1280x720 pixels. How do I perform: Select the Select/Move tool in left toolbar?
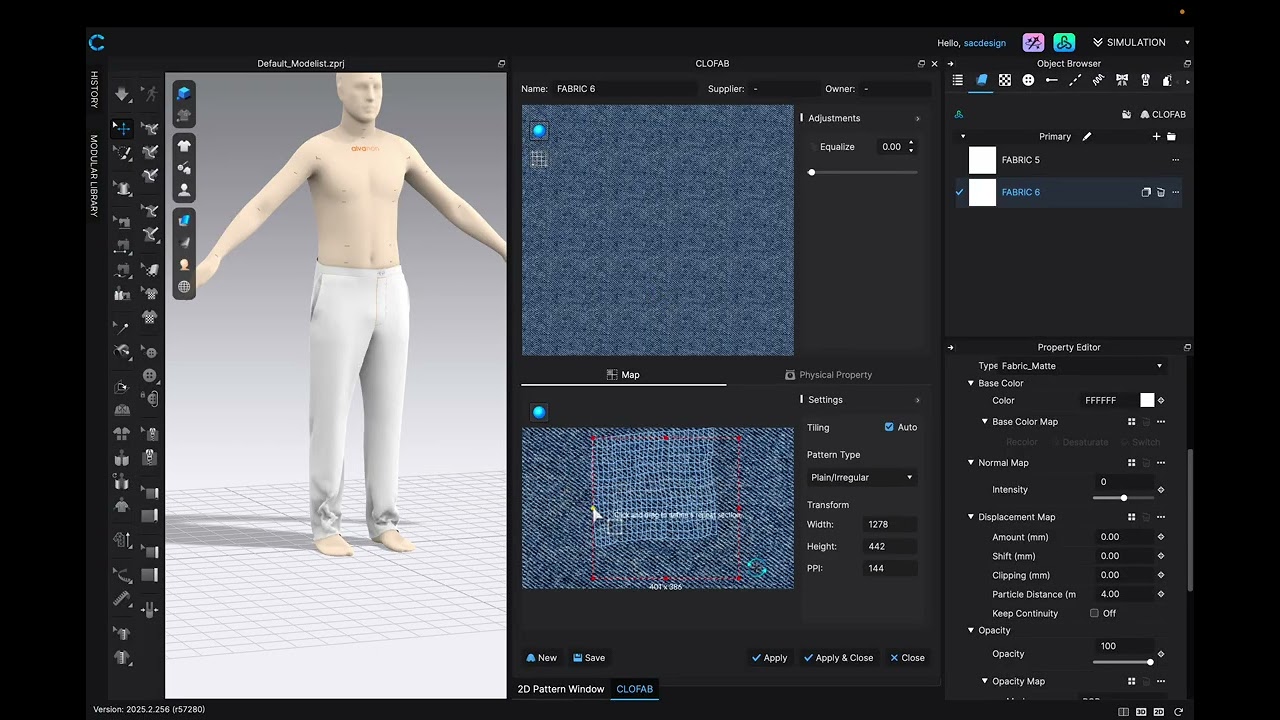coord(122,128)
